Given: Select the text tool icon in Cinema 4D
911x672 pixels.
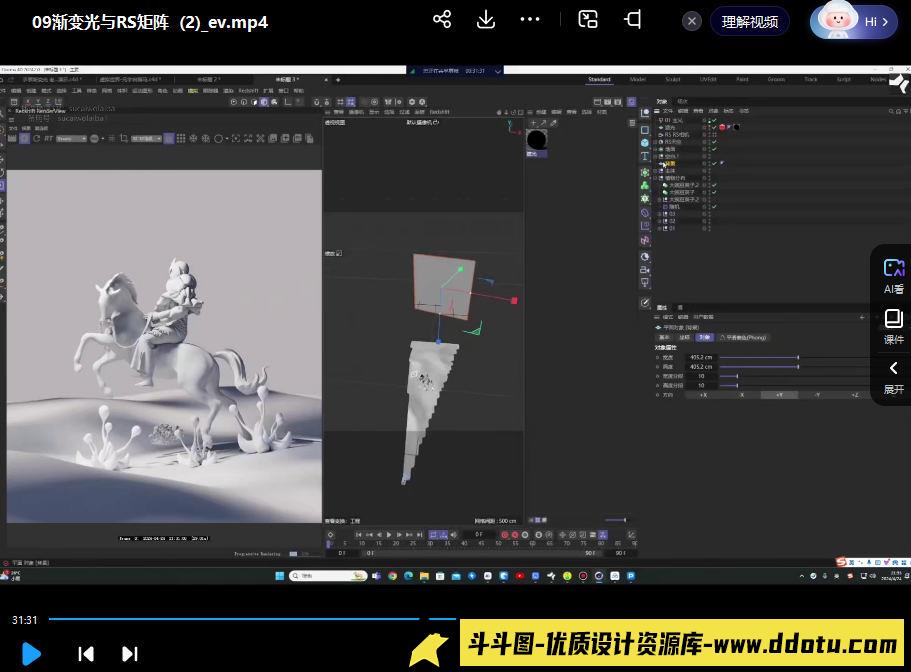Looking at the screenshot, I should coord(645,157).
